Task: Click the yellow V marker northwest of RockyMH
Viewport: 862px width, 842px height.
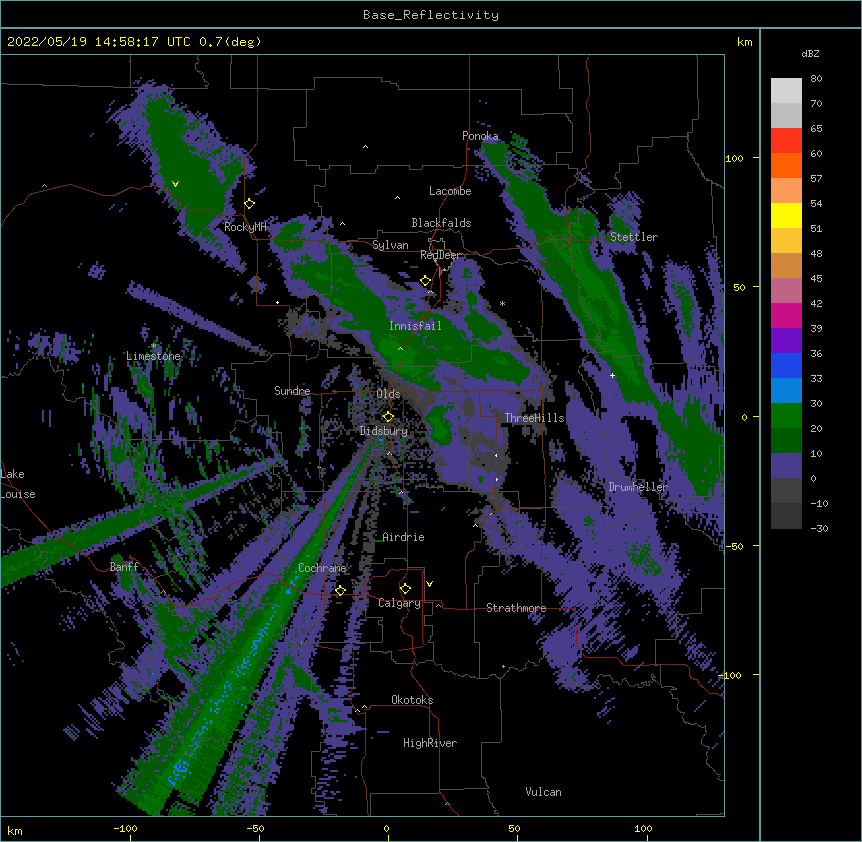Action: point(175,184)
